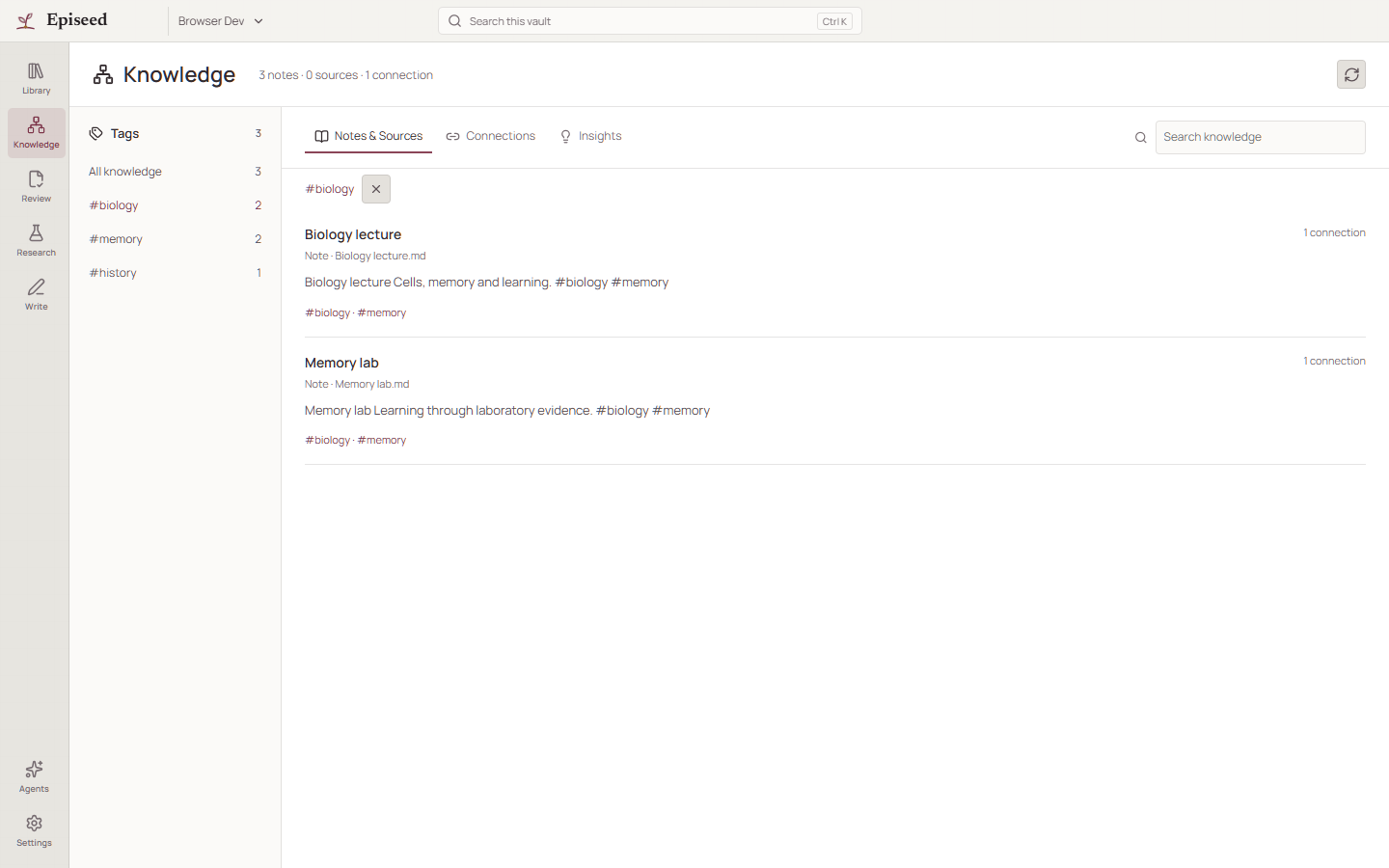Click the Episeed logo
The image size is (1389, 868).
tap(62, 20)
